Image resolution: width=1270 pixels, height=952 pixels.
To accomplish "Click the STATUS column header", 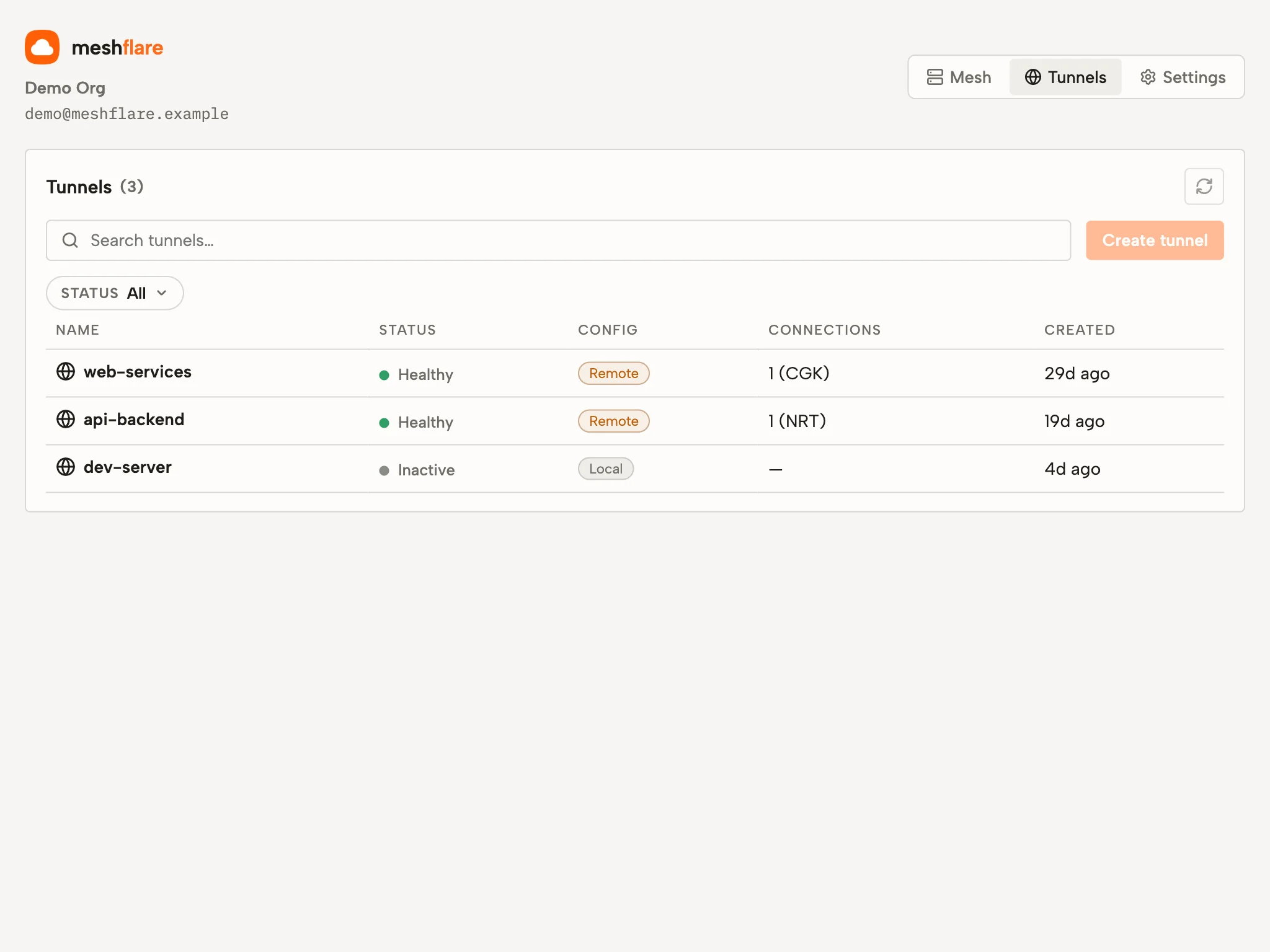I will point(407,330).
